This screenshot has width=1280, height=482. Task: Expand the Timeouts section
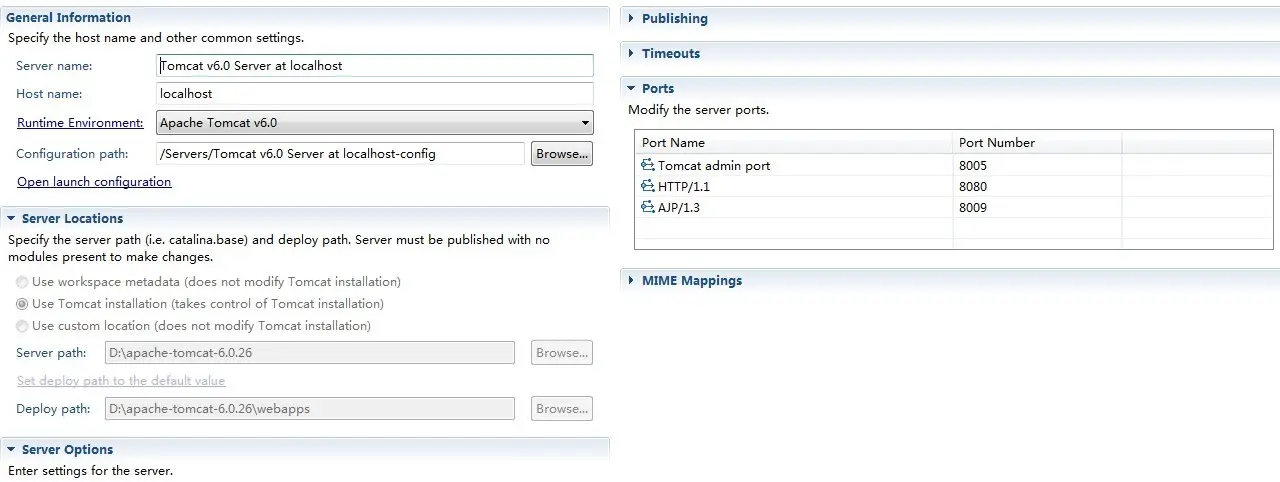point(631,54)
